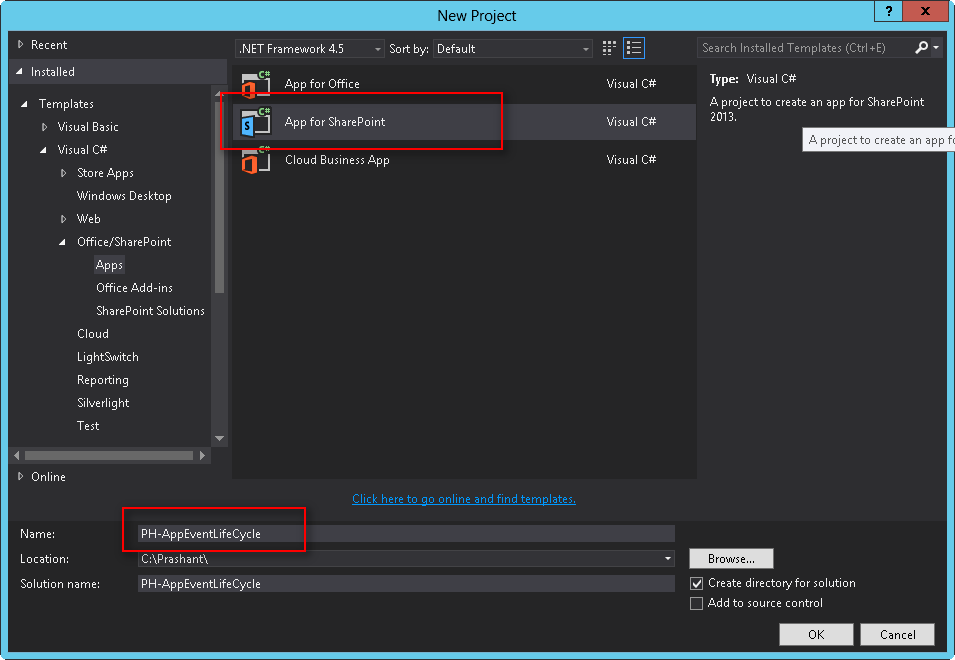Screen dimensions: 955x660
Task: Select the Cloud Business App template icon
Action: 256,160
